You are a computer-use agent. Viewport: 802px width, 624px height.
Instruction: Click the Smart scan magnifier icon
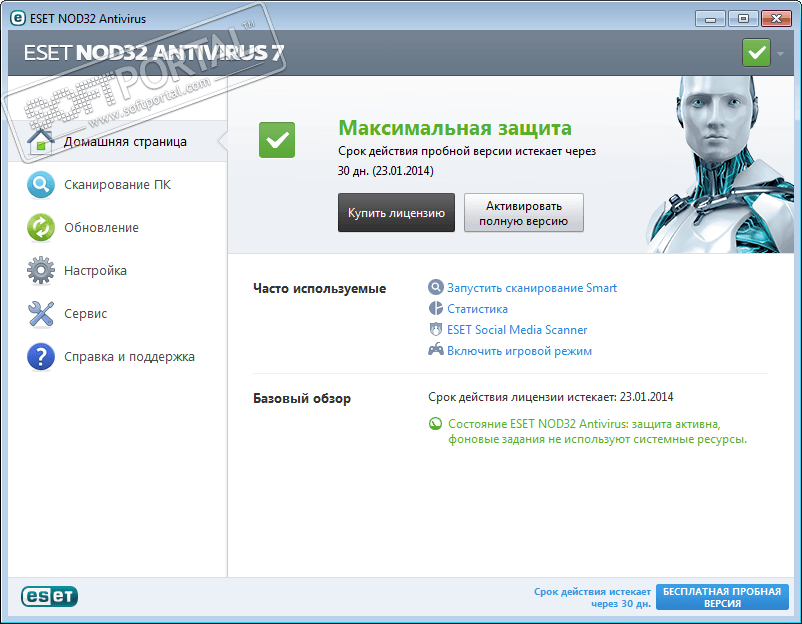click(x=435, y=287)
